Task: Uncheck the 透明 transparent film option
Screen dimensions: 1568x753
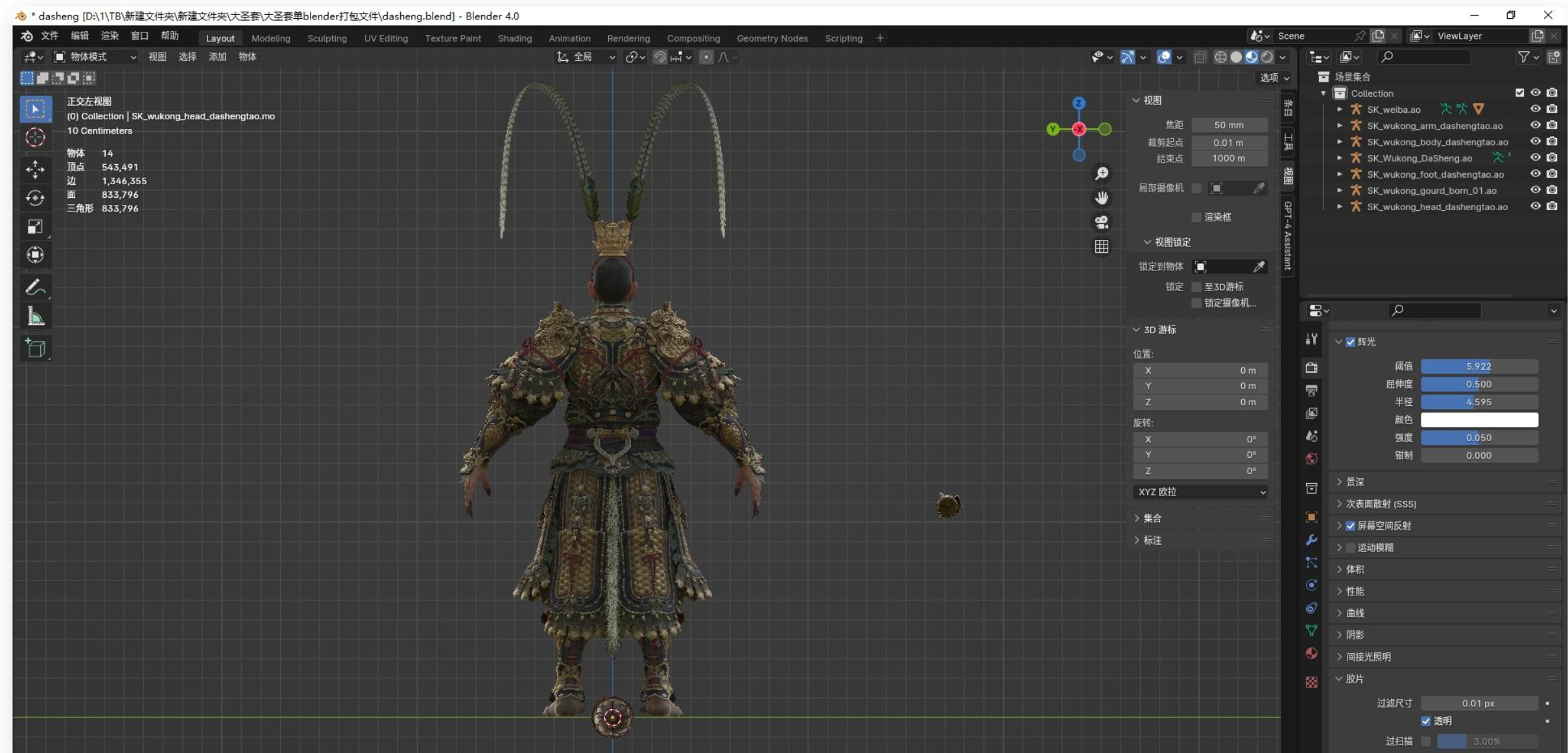Action: [x=1425, y=721]
